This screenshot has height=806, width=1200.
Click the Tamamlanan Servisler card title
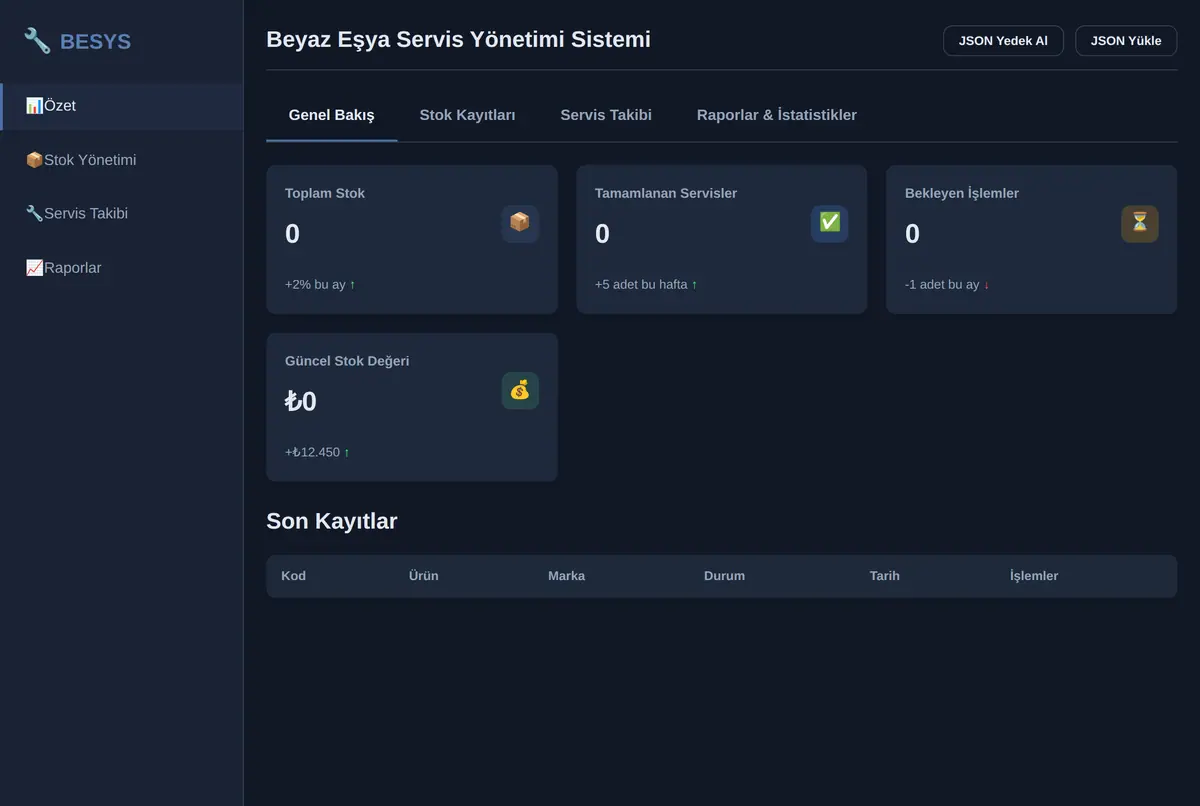coord(666,193)
